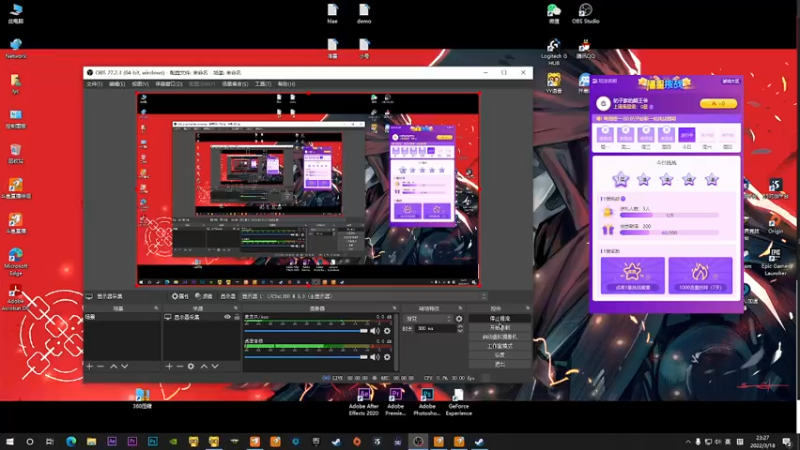Open the scene transition type dropdown
Image resolution: width=800 pixels, height=450 pixels.
(428, 319)
